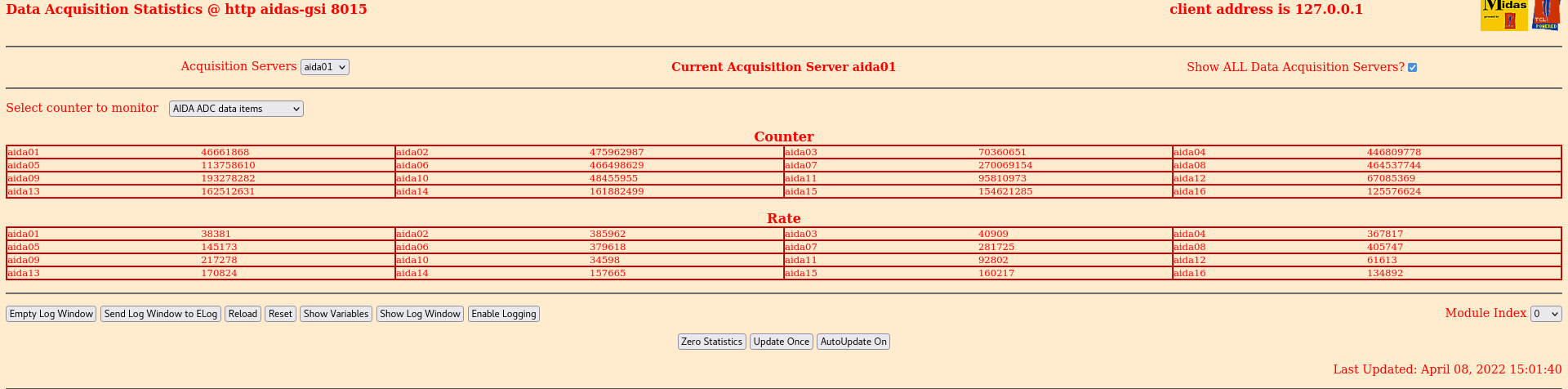The height and width of the screenshot is (389, 1568).
Task: Select Counter value 270069154 for aida07
Action: (1005, 165)
